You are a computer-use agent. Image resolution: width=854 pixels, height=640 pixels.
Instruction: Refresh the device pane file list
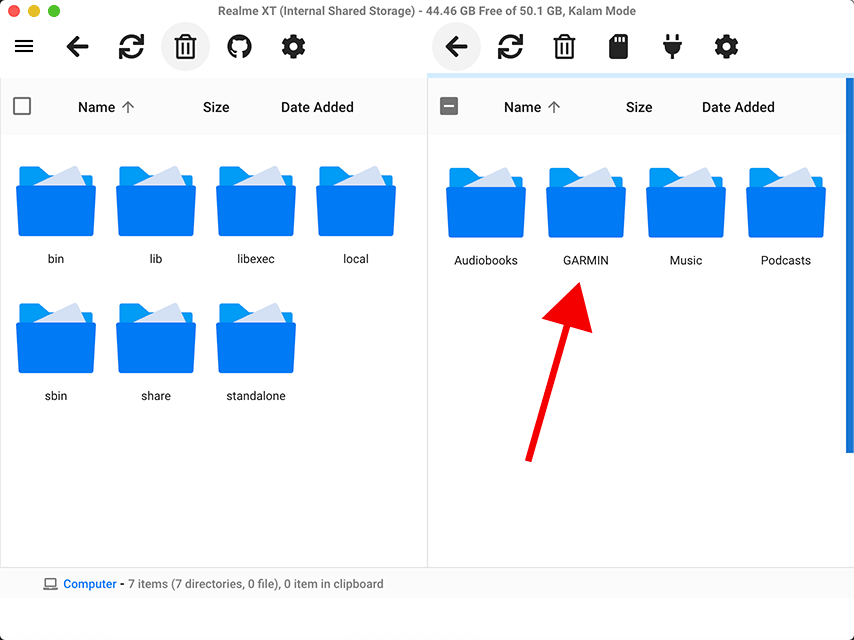[510, 46]
